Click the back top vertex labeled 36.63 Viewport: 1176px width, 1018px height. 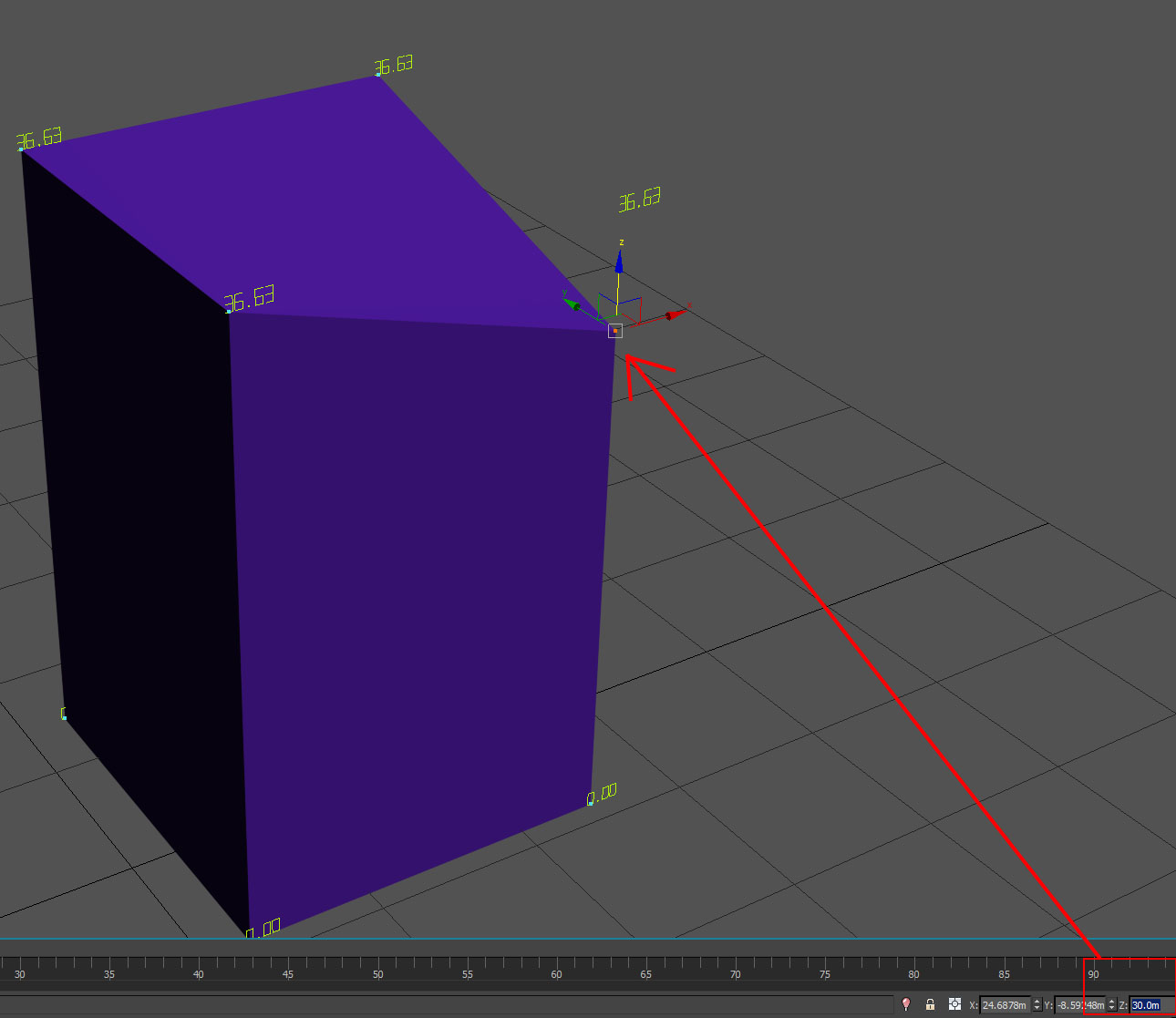click(x=377, y=74)
